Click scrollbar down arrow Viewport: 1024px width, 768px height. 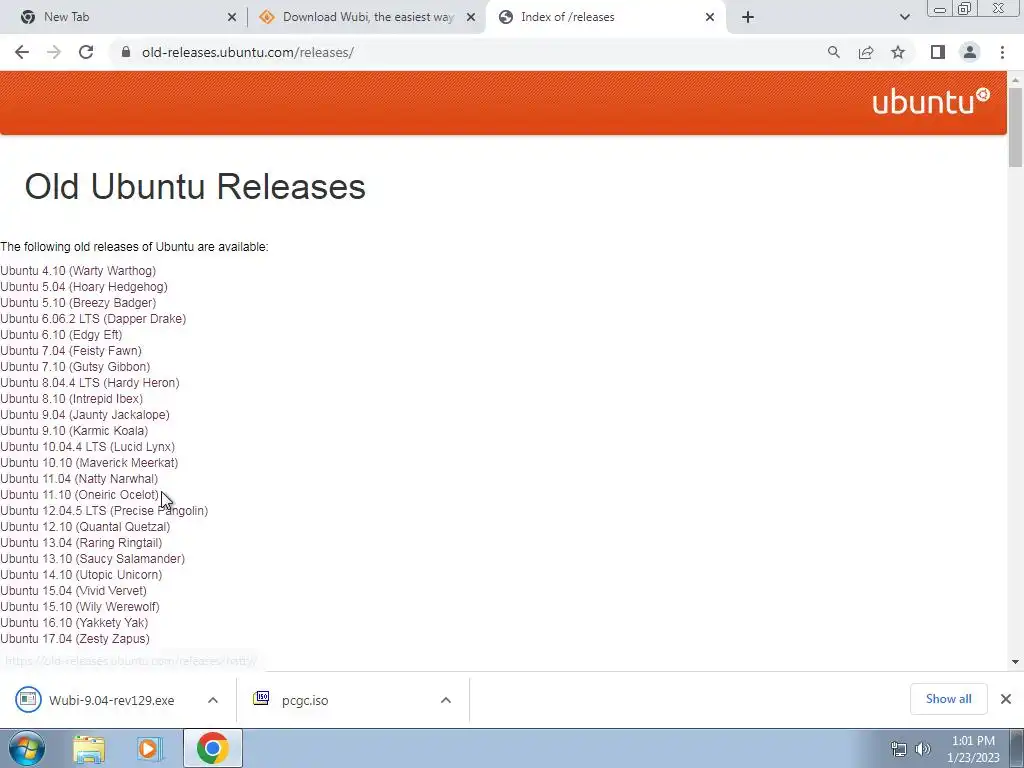(1015, 662)
